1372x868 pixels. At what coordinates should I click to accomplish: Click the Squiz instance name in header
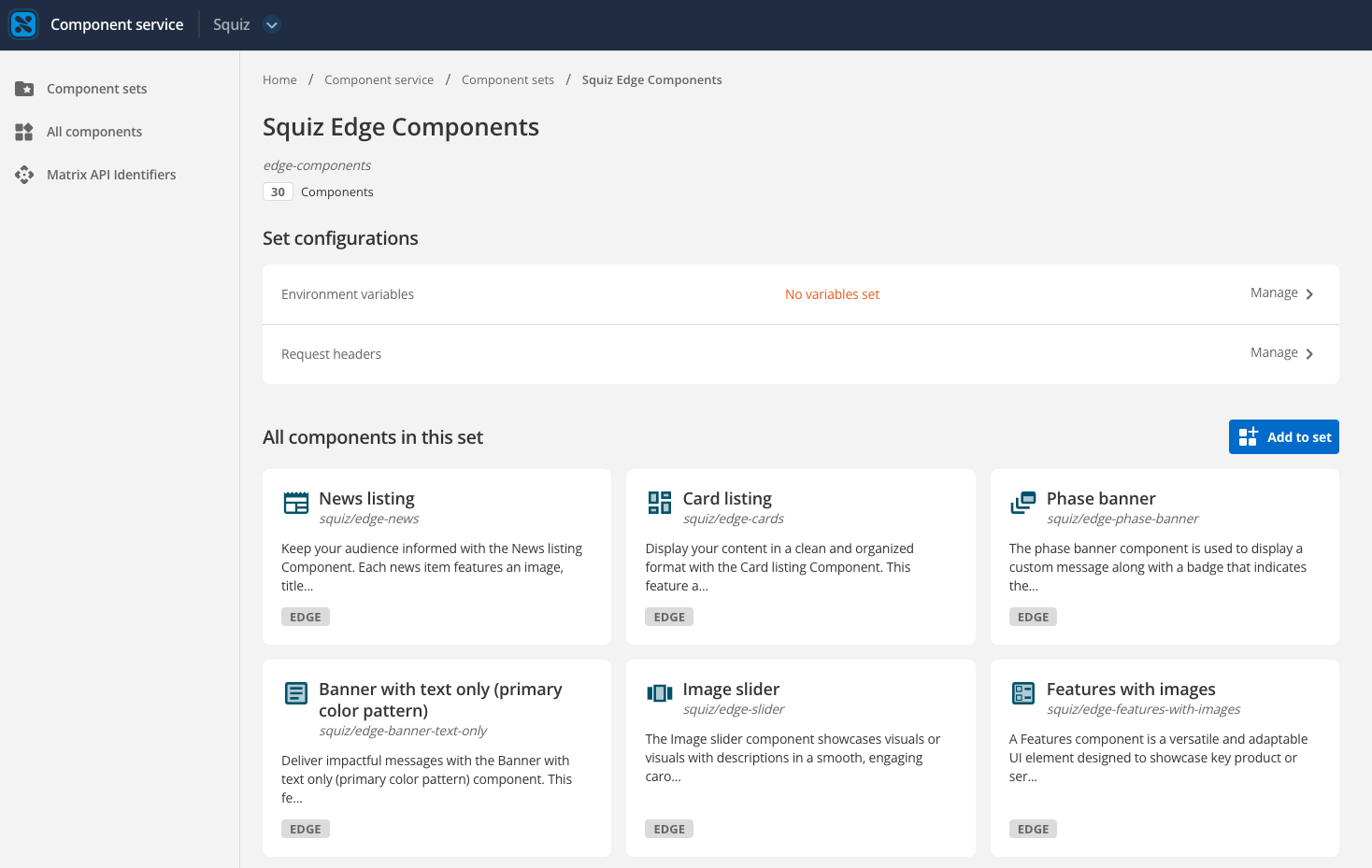231,24
